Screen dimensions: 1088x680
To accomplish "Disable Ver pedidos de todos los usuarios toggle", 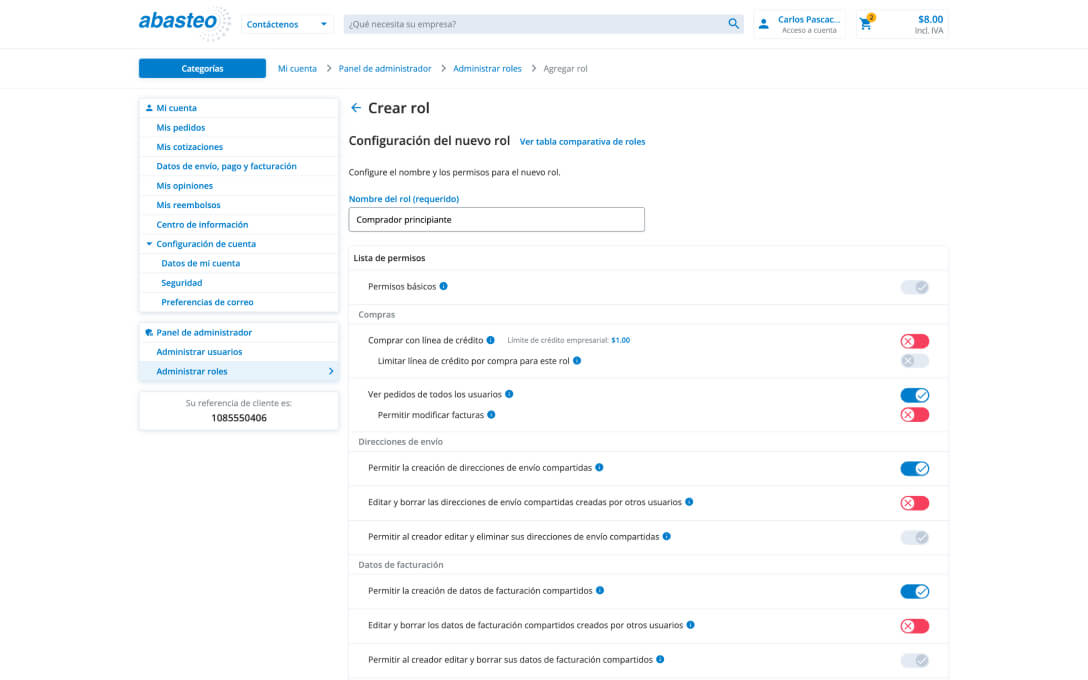I will pos(914,395).
